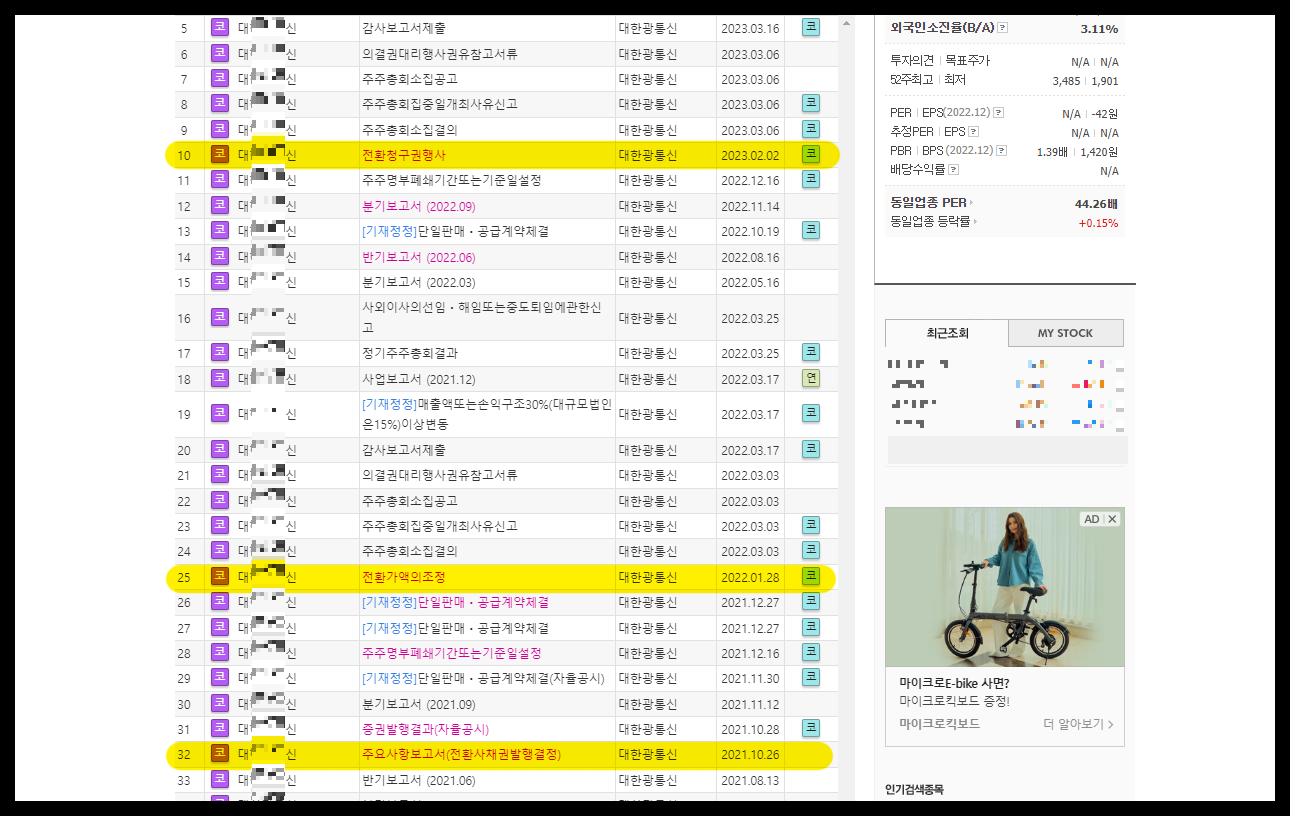Click the teal 코 icon in row 24
Viewport: 1290px width, 816px height.
tap(811, 550)
